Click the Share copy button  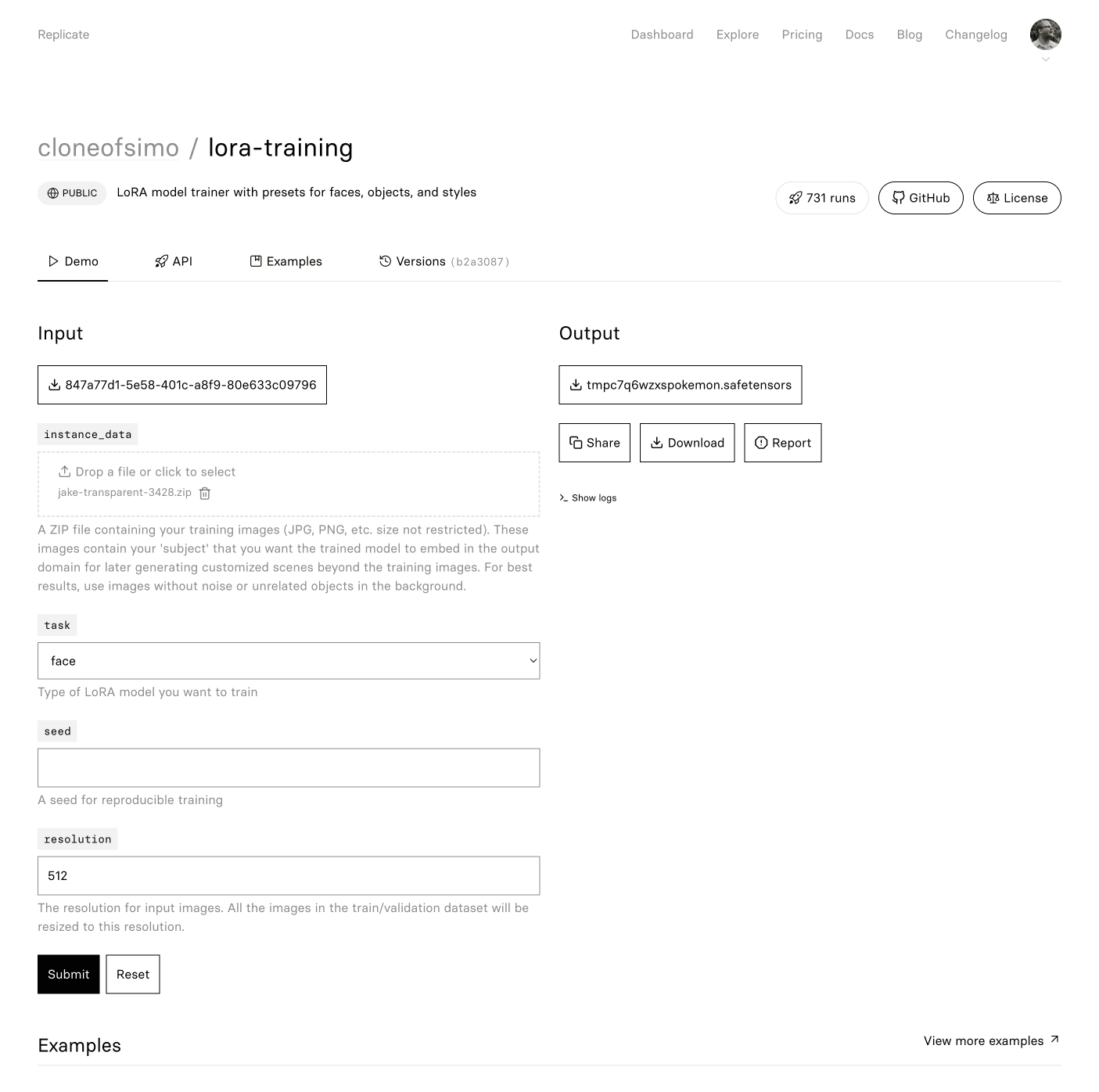(594, 443)
